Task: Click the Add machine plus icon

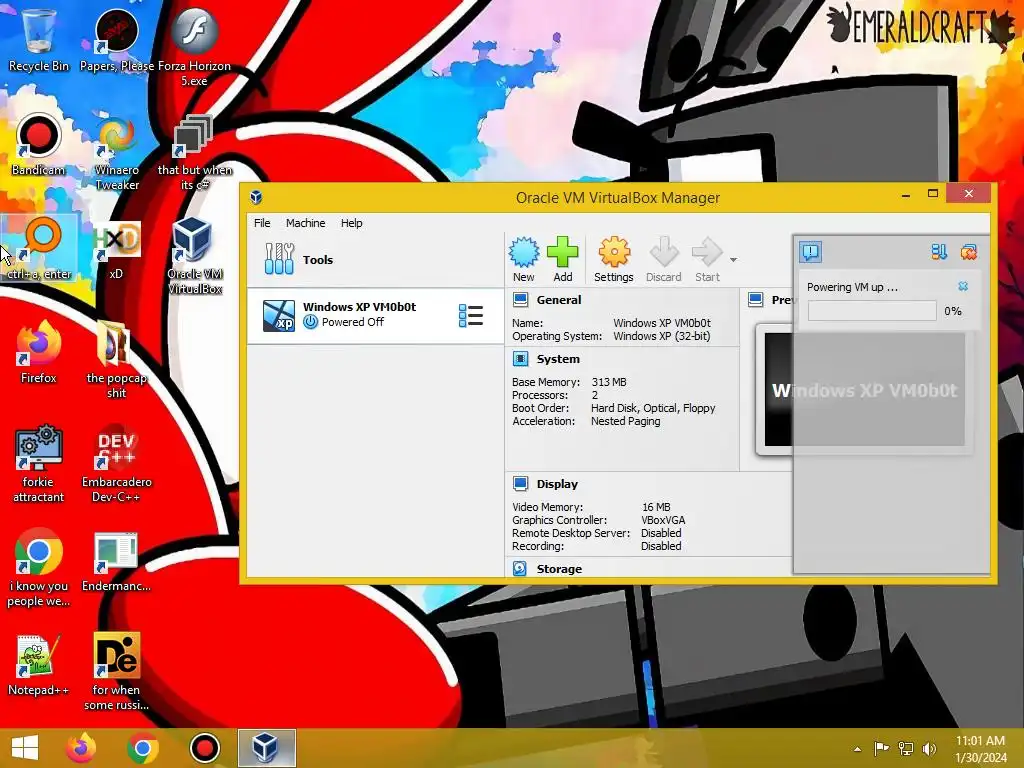Action: point(562,253)
